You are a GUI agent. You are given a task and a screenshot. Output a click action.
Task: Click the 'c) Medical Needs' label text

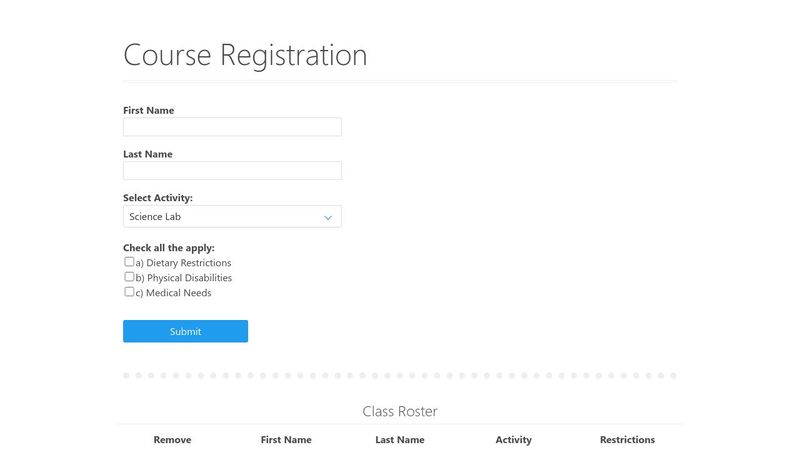173,293
